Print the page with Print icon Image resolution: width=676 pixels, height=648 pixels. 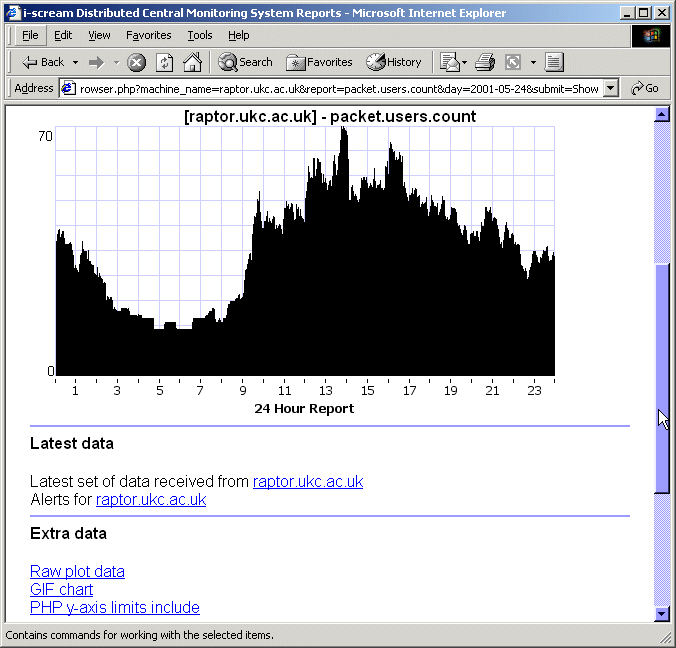[x=485, y=62]
